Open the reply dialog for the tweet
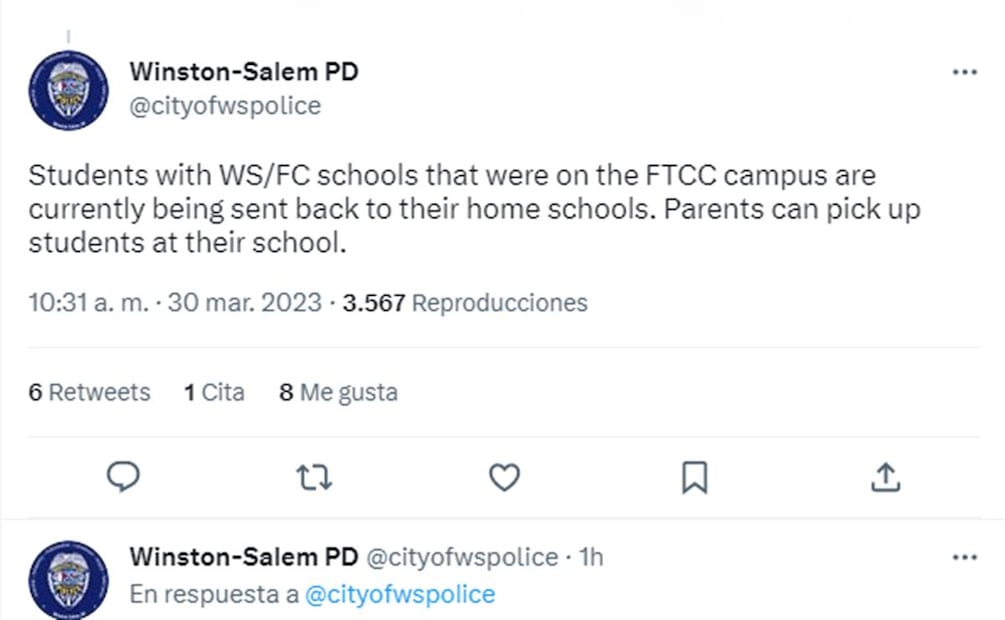1005x620 pixels. coord(124,477)
